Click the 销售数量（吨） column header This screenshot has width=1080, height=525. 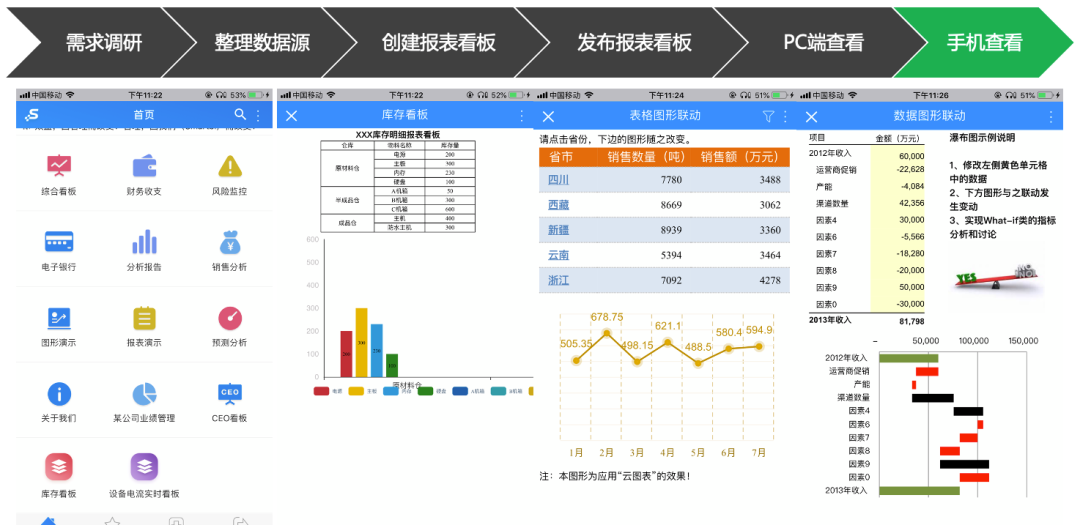point(647,156)
